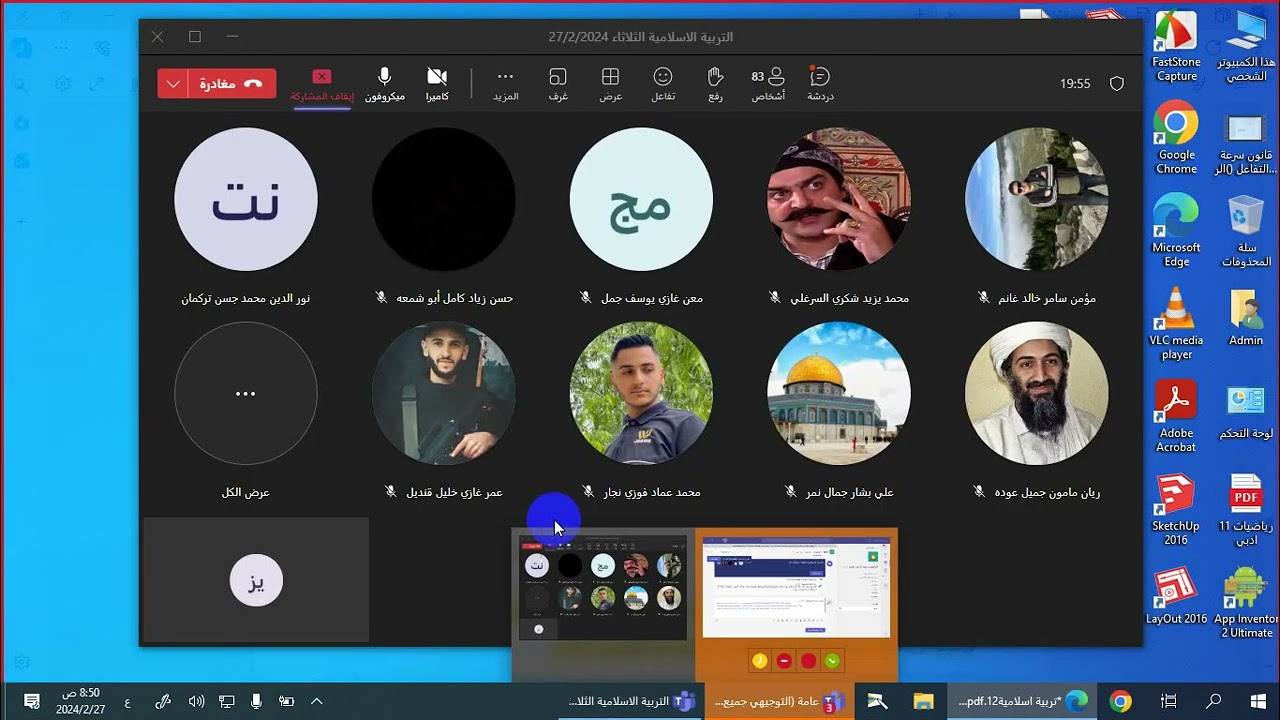This screenshot has height=720, width=1280.
Task: Switch to the Edge PDF tab تربية اسلامية12.pdf in the taskbar
Action: (x=1020, y=701)
